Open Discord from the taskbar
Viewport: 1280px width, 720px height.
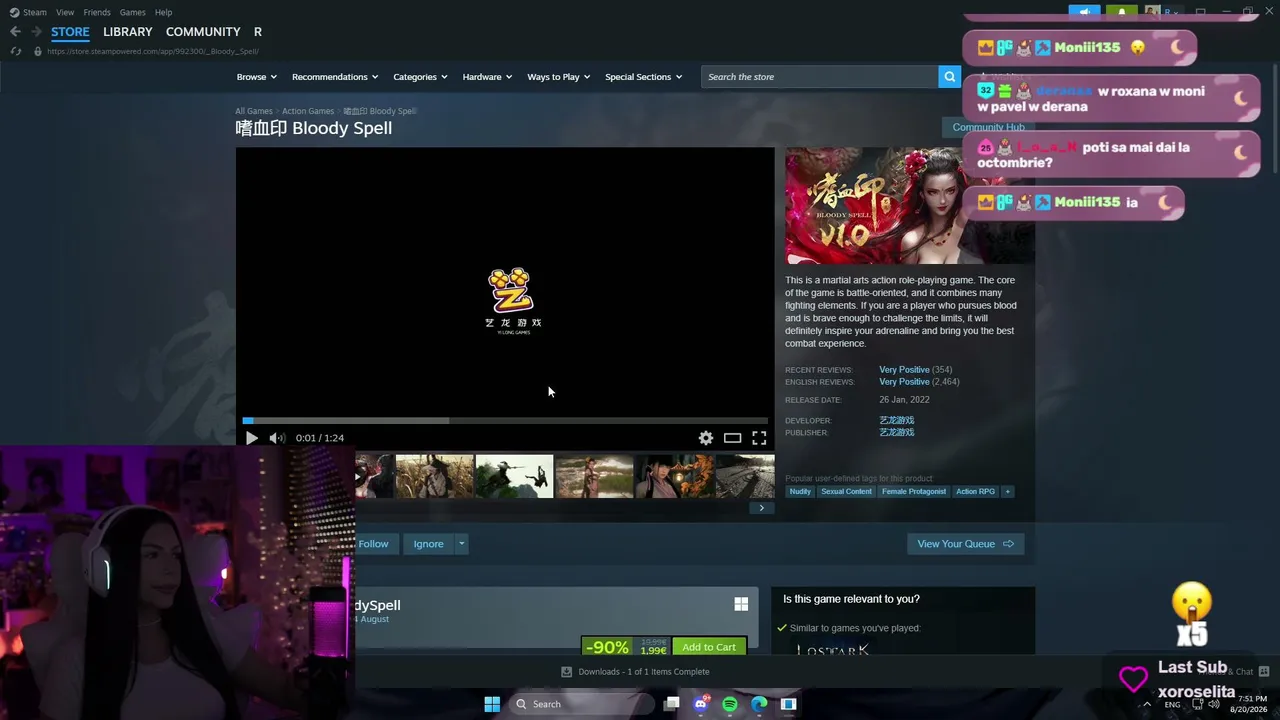tap(701, 704)
